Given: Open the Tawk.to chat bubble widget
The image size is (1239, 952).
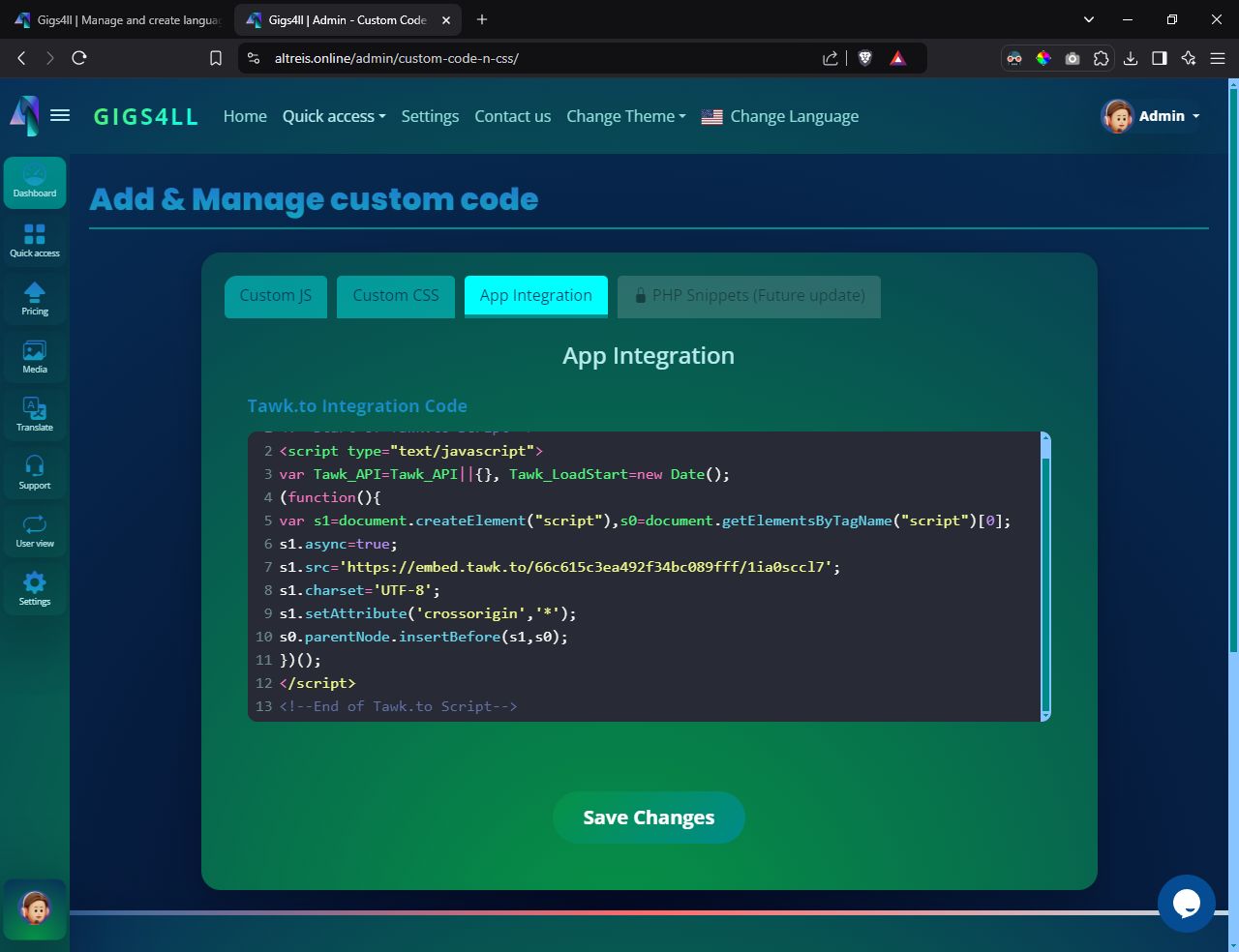Looking at the screenshot, I should 1186,904.
